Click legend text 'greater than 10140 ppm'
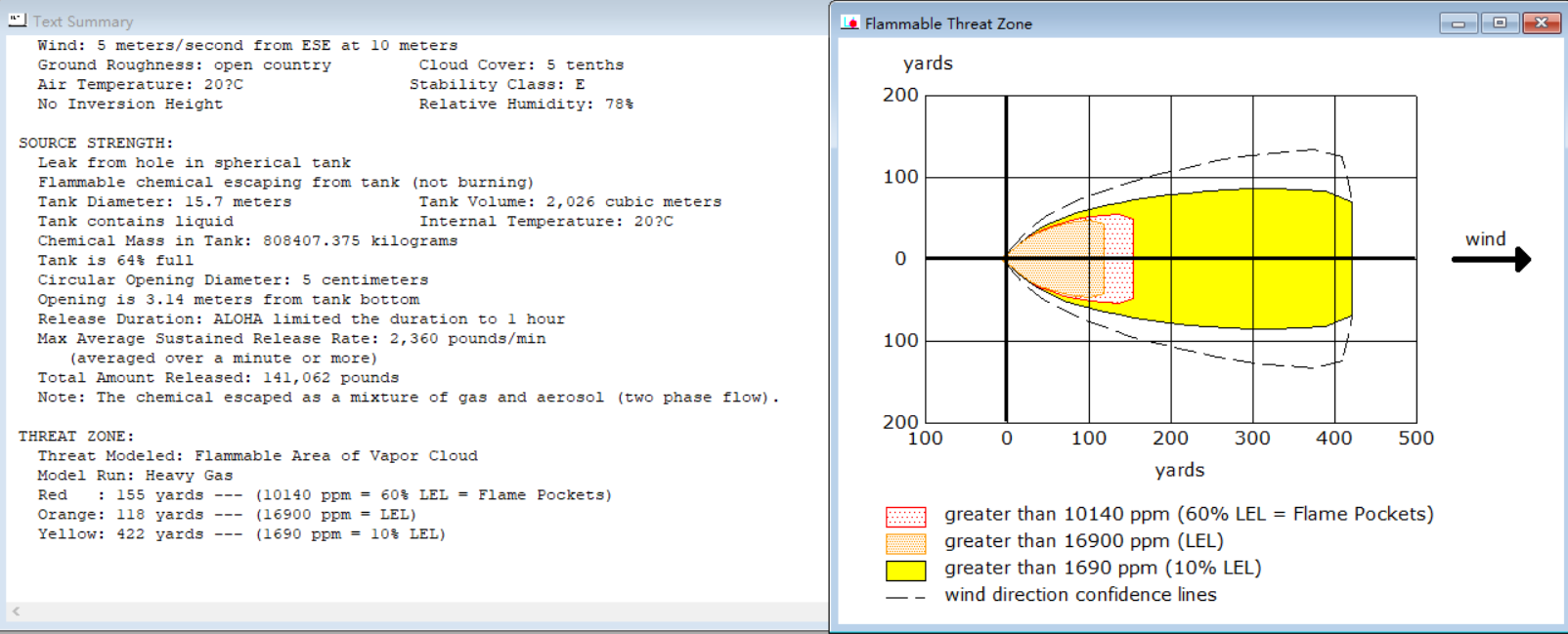This screenshot has width=1568, height=634. pos(1189,515)
